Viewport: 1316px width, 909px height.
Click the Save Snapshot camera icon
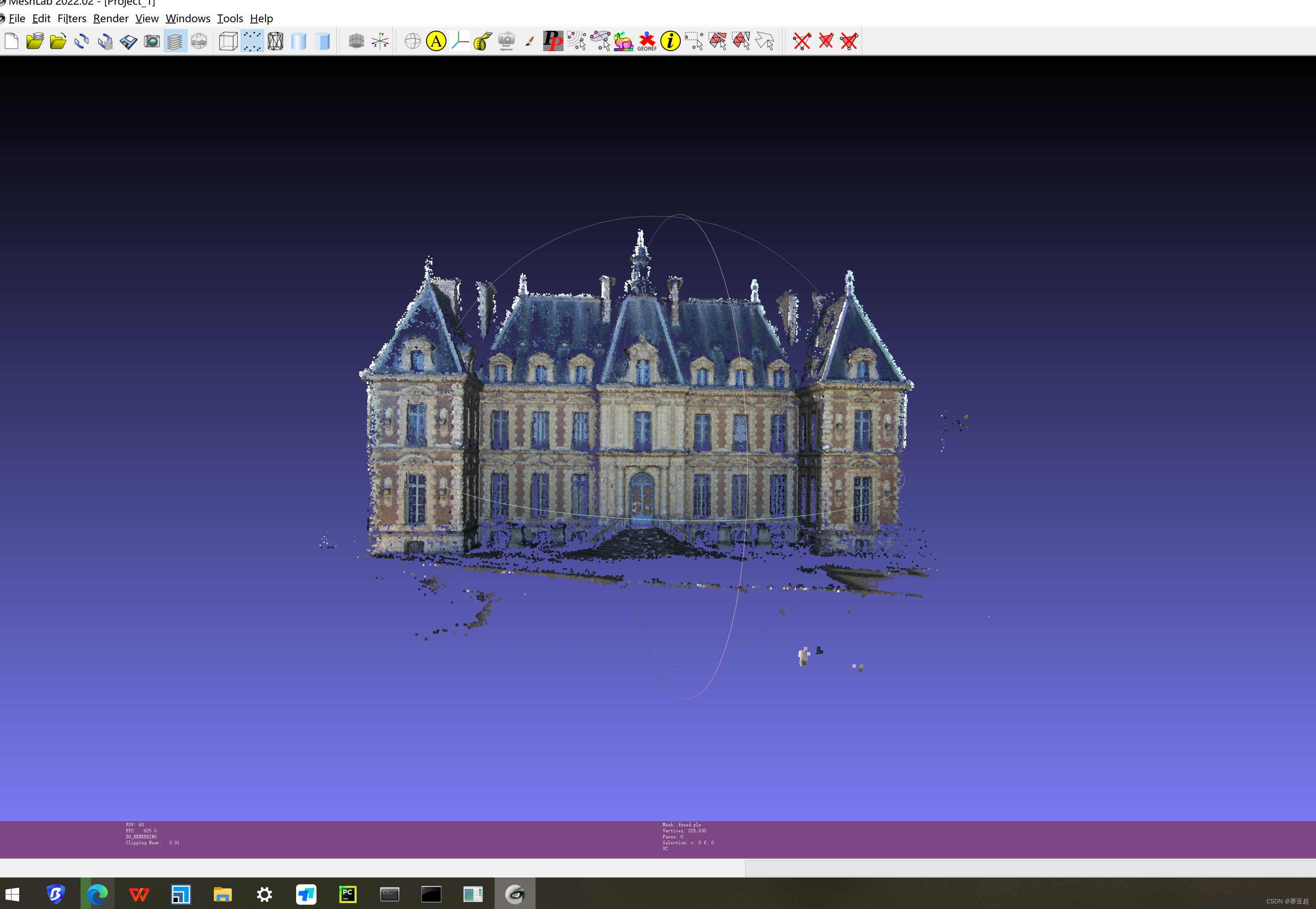point(152,41)
